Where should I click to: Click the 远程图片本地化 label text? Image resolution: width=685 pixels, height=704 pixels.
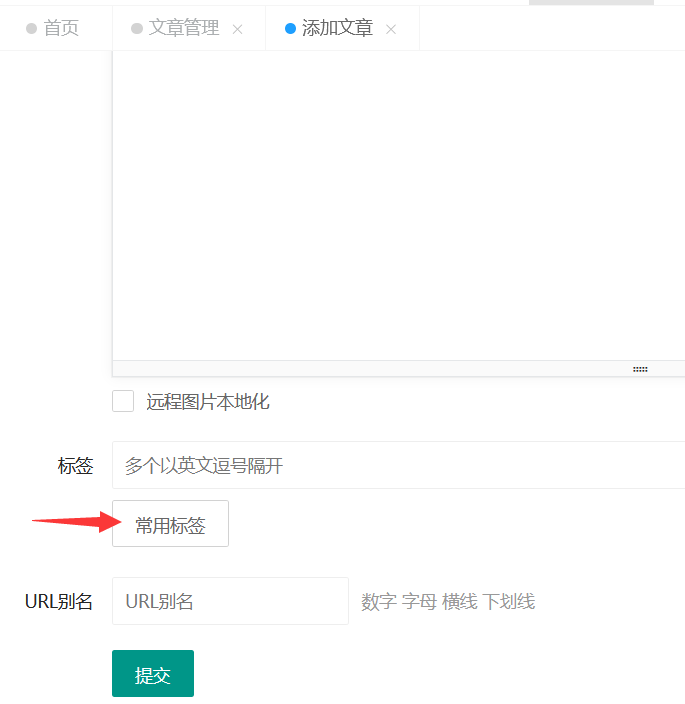tap(208, 401)
